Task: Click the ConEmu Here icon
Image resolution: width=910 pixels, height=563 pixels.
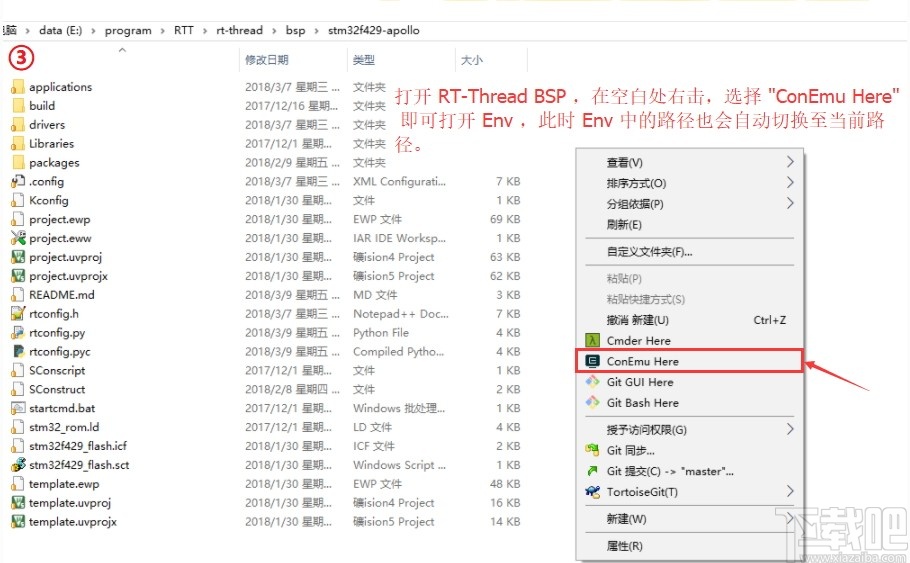Action: coord(592,361)
